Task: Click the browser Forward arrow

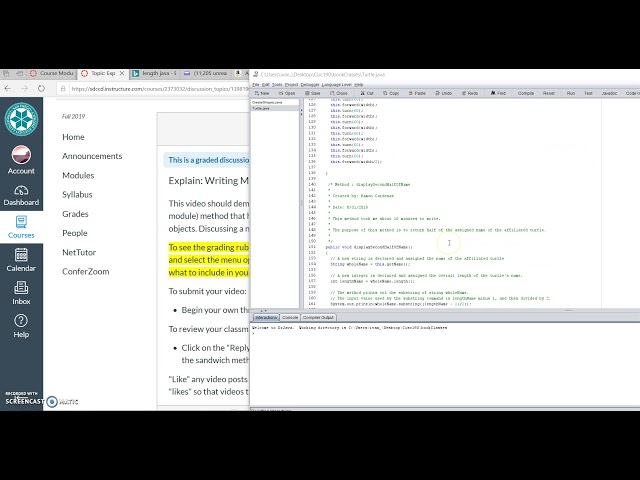Action: [x=24, y=88]
